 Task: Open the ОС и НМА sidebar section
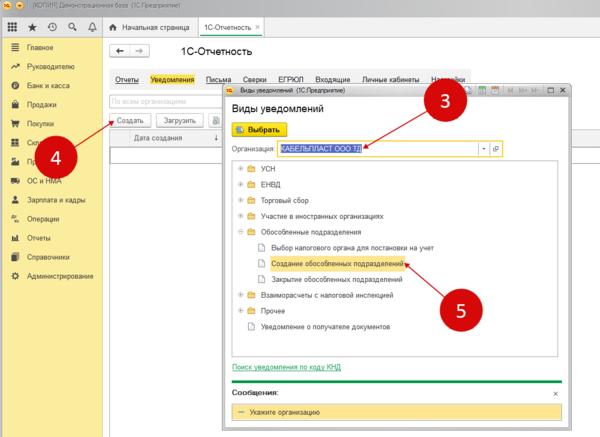[44, 181]
